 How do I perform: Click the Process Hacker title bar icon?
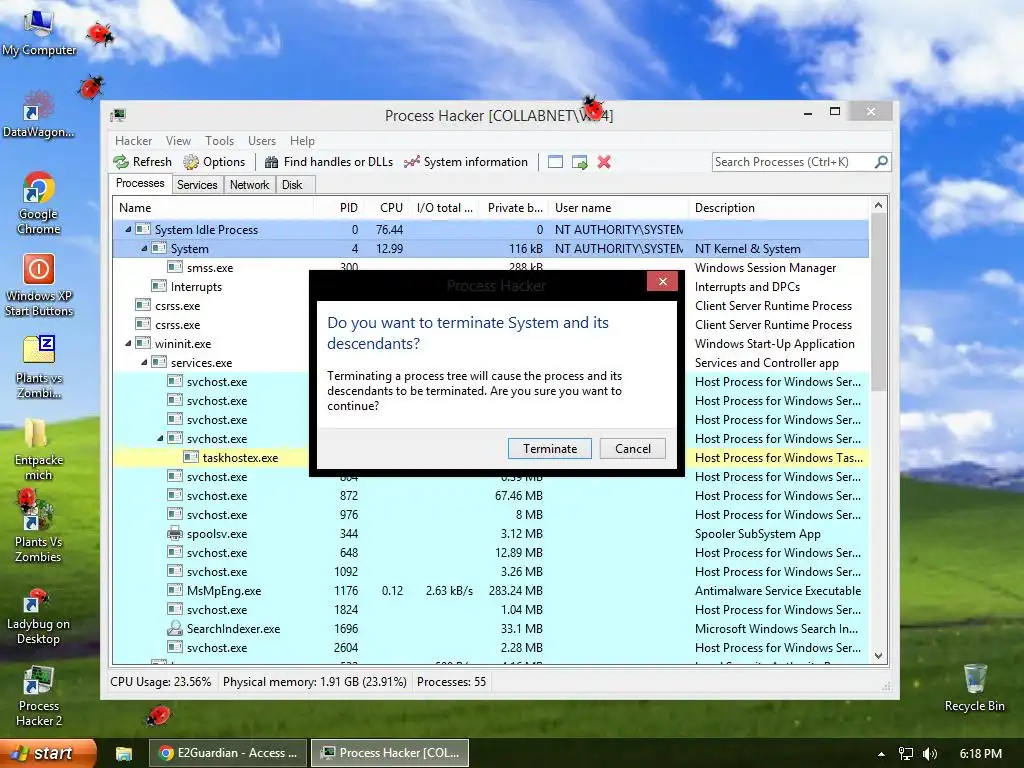pyautogui.click(x=118, y=115)
